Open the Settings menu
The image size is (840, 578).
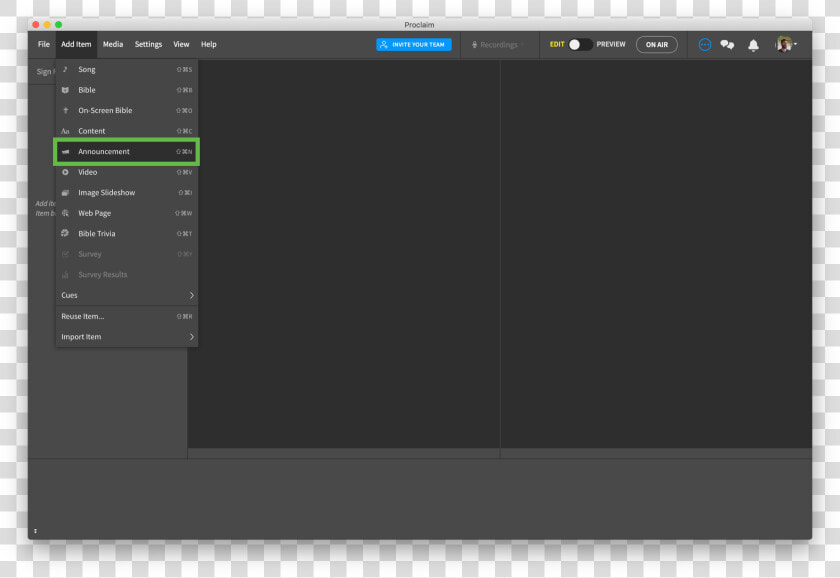[x=148, y=44]
